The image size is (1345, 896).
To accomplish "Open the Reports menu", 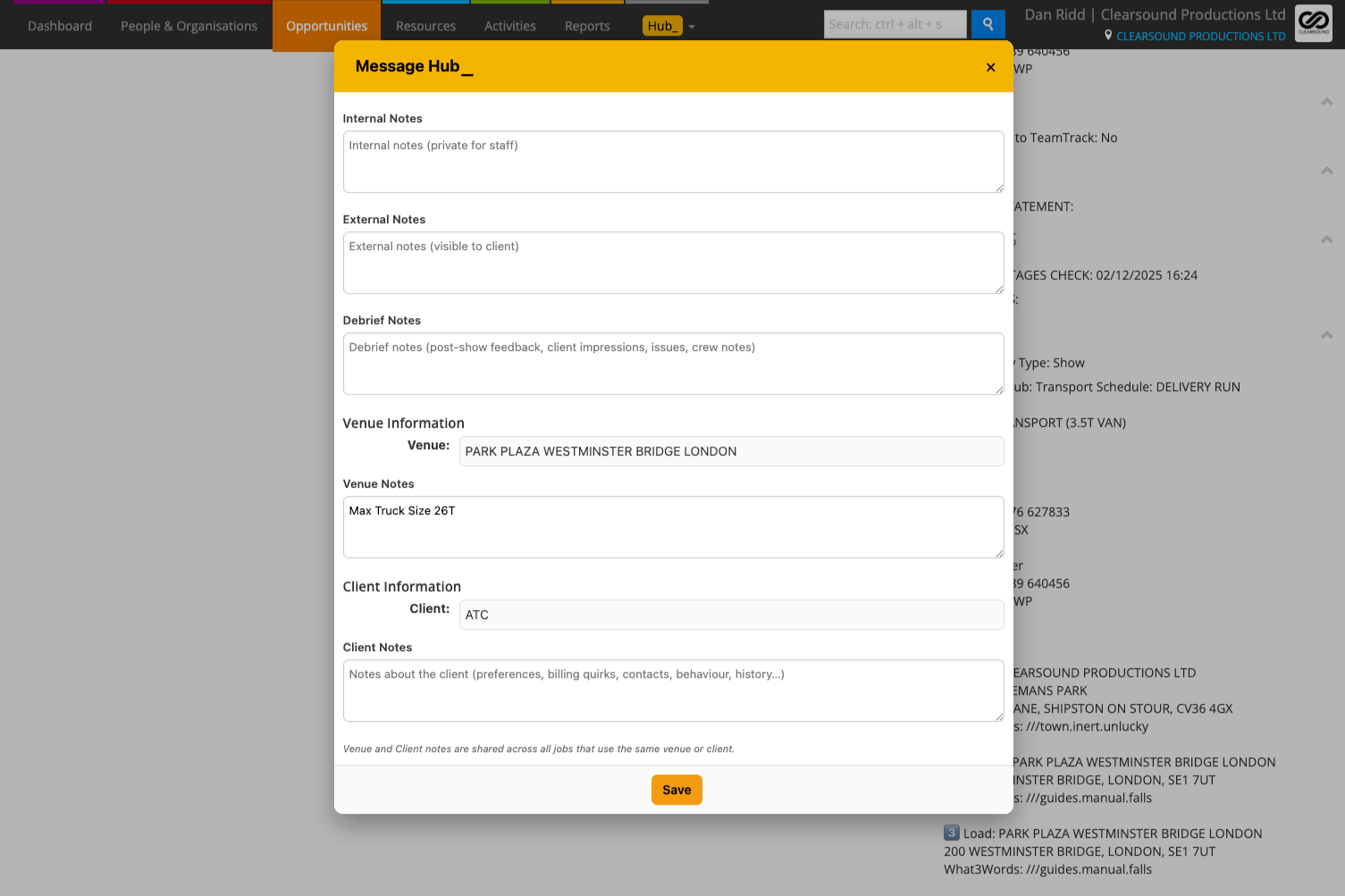I will pos(586,25).
